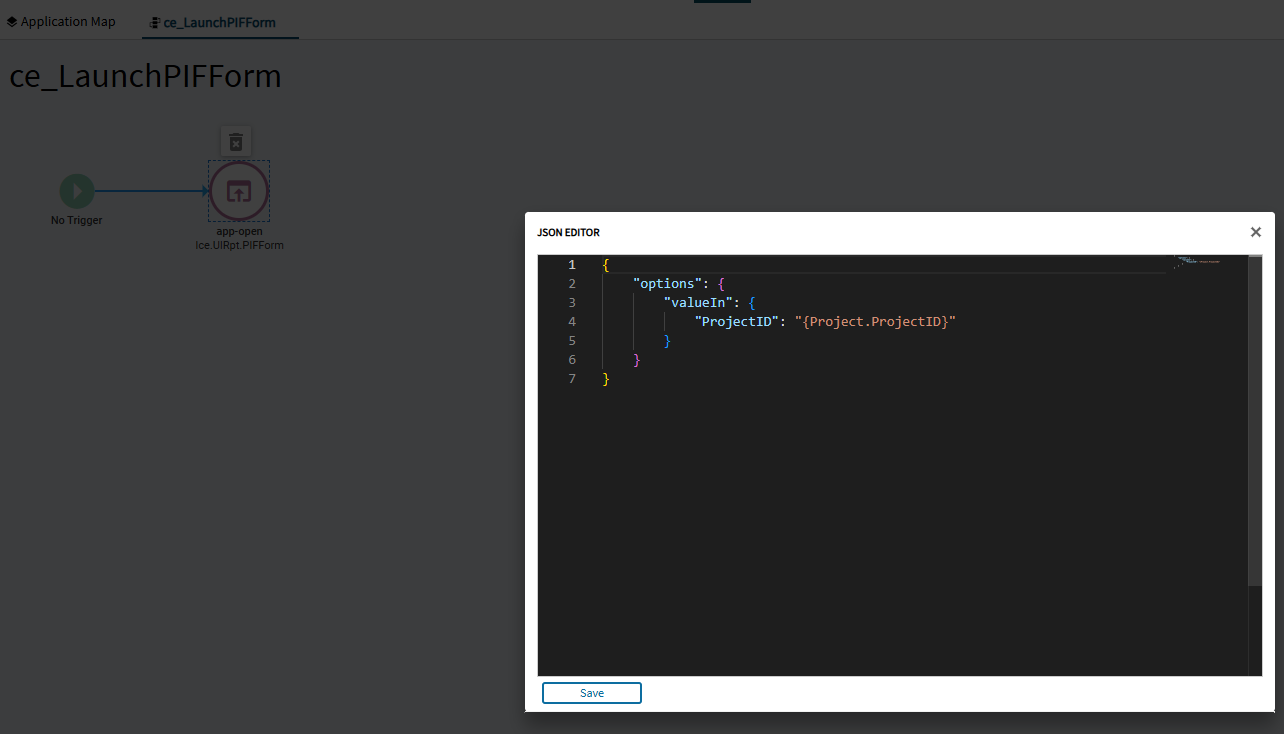The height and width of the screenshot is (734, 1284).
Task: Click line number 7 in the gutter
Action: tap(572, 379)
